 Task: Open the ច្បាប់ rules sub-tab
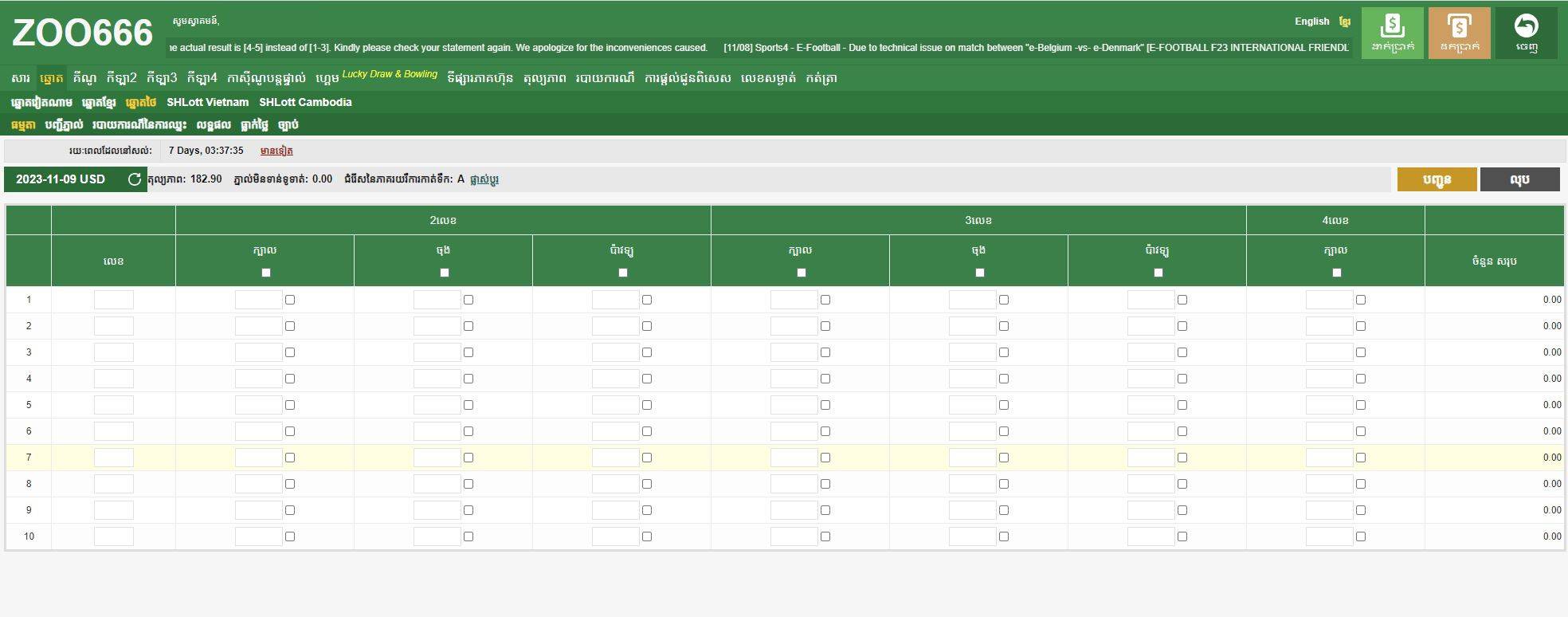[x=288, y=124]
